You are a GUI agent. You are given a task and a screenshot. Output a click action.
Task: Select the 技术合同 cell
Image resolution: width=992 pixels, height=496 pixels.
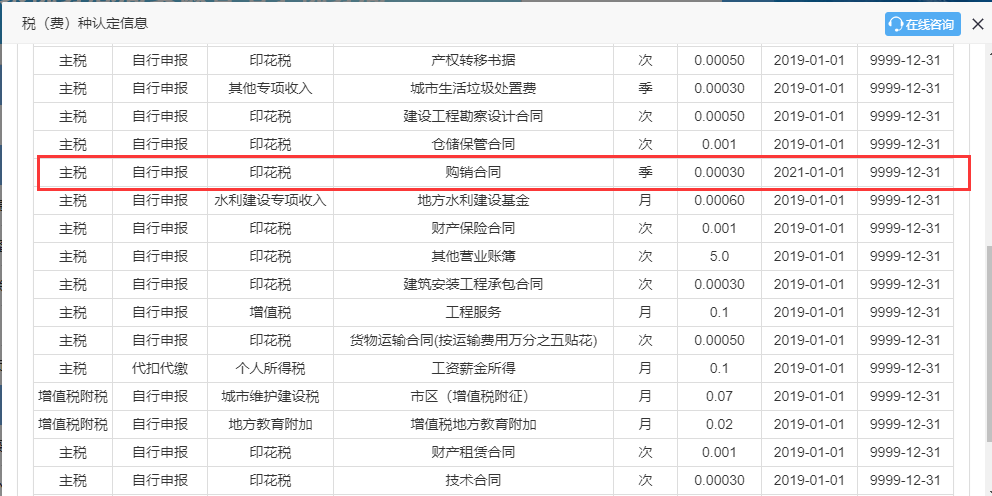pos(473,480)
